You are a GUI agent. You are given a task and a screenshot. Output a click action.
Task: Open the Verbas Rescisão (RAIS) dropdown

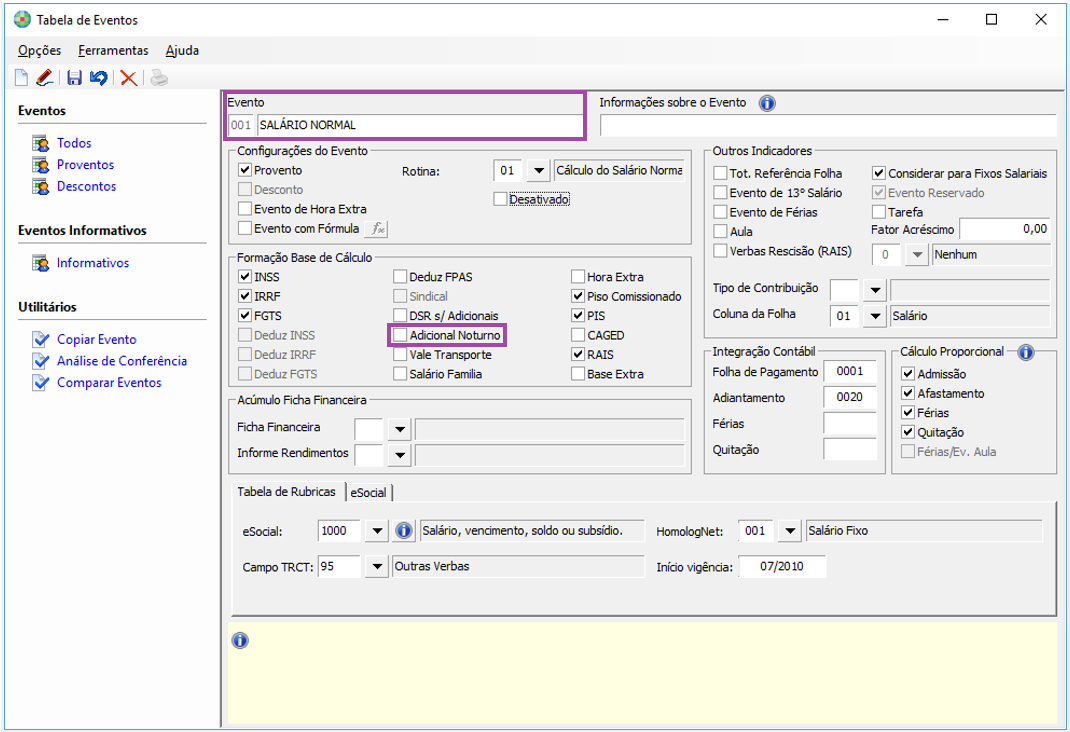click(917, 255)
